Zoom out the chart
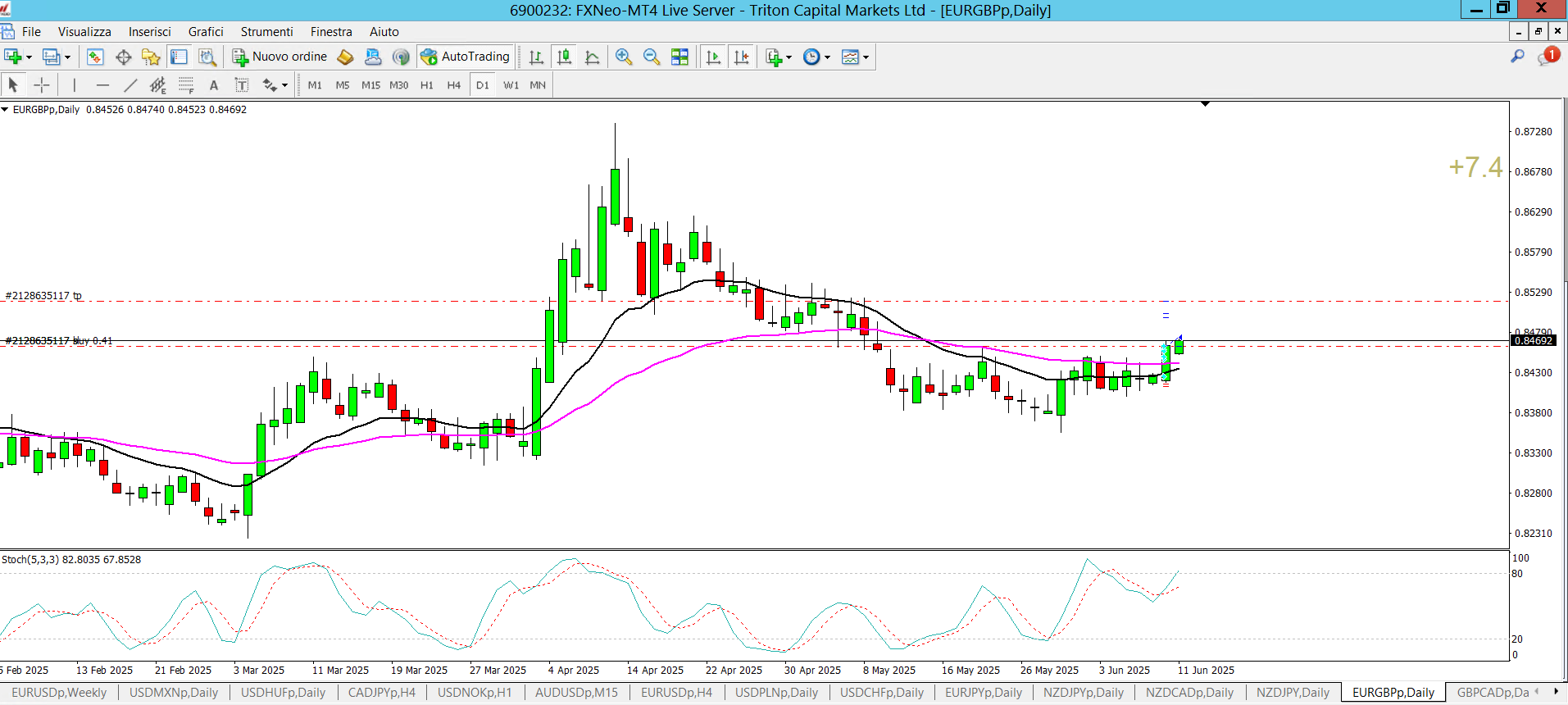 point(652,57)
